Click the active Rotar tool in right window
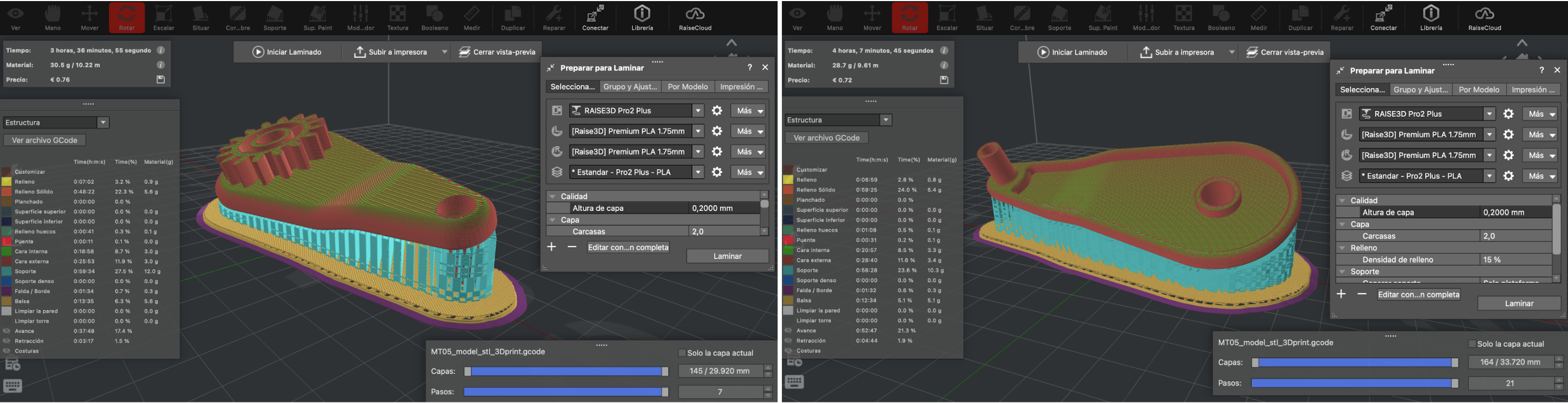 coord(909,18)
